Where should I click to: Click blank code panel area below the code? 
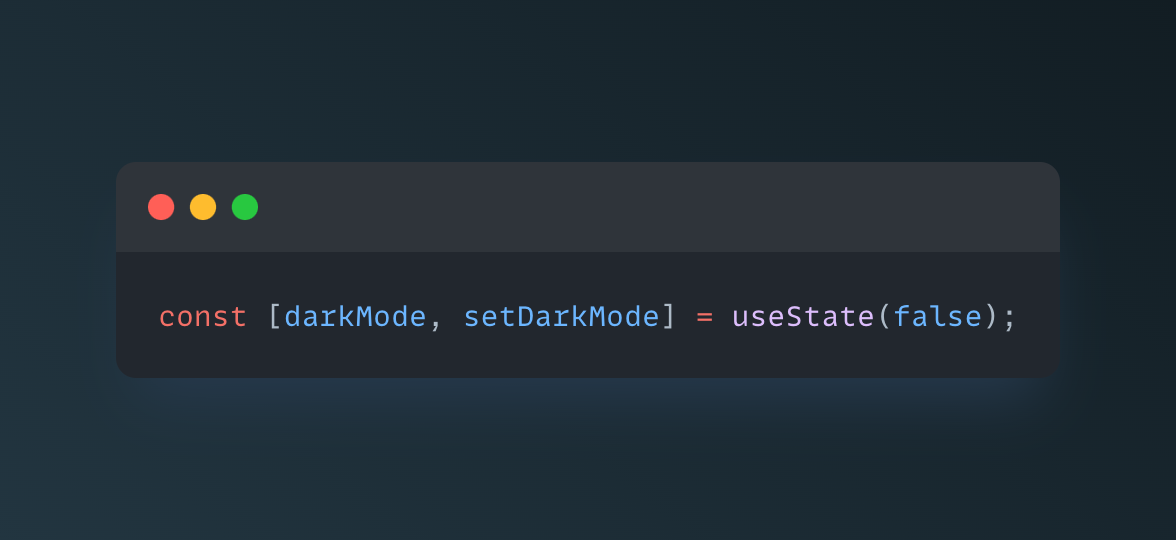click(588, 358)
